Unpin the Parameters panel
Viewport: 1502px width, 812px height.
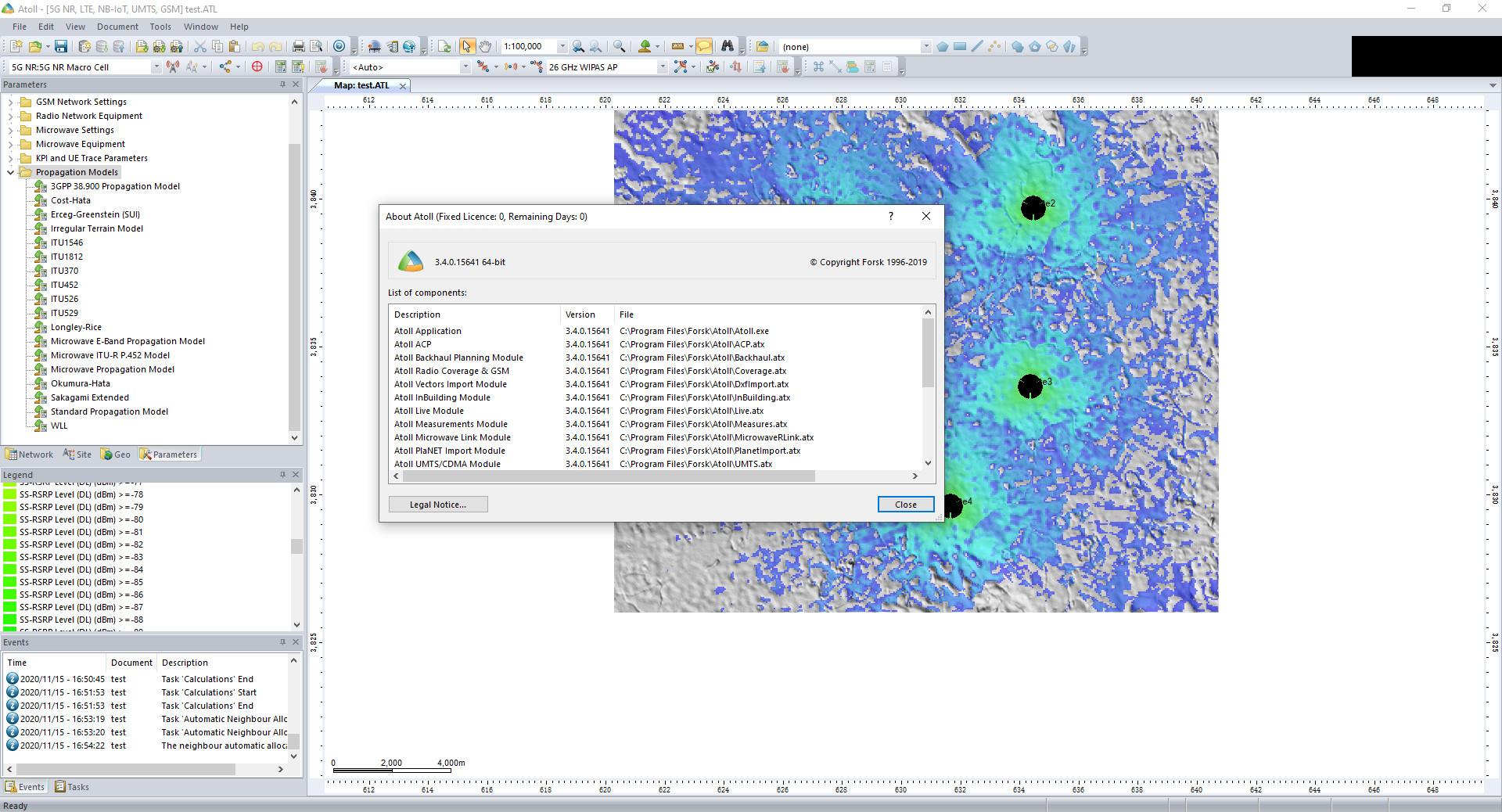tap(282, 84)
